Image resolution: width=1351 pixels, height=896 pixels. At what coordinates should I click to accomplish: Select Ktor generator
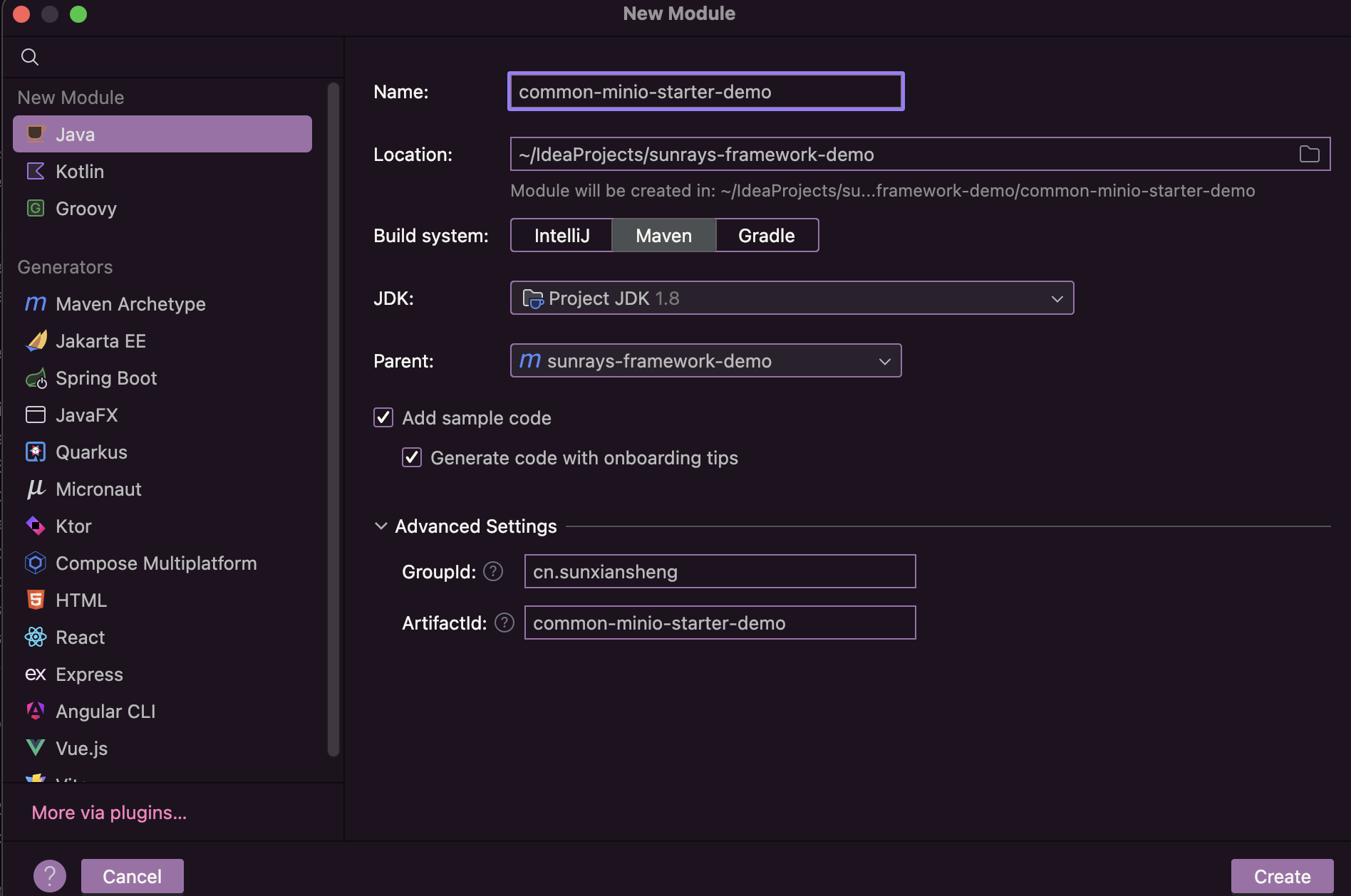[x=162, y=526]
